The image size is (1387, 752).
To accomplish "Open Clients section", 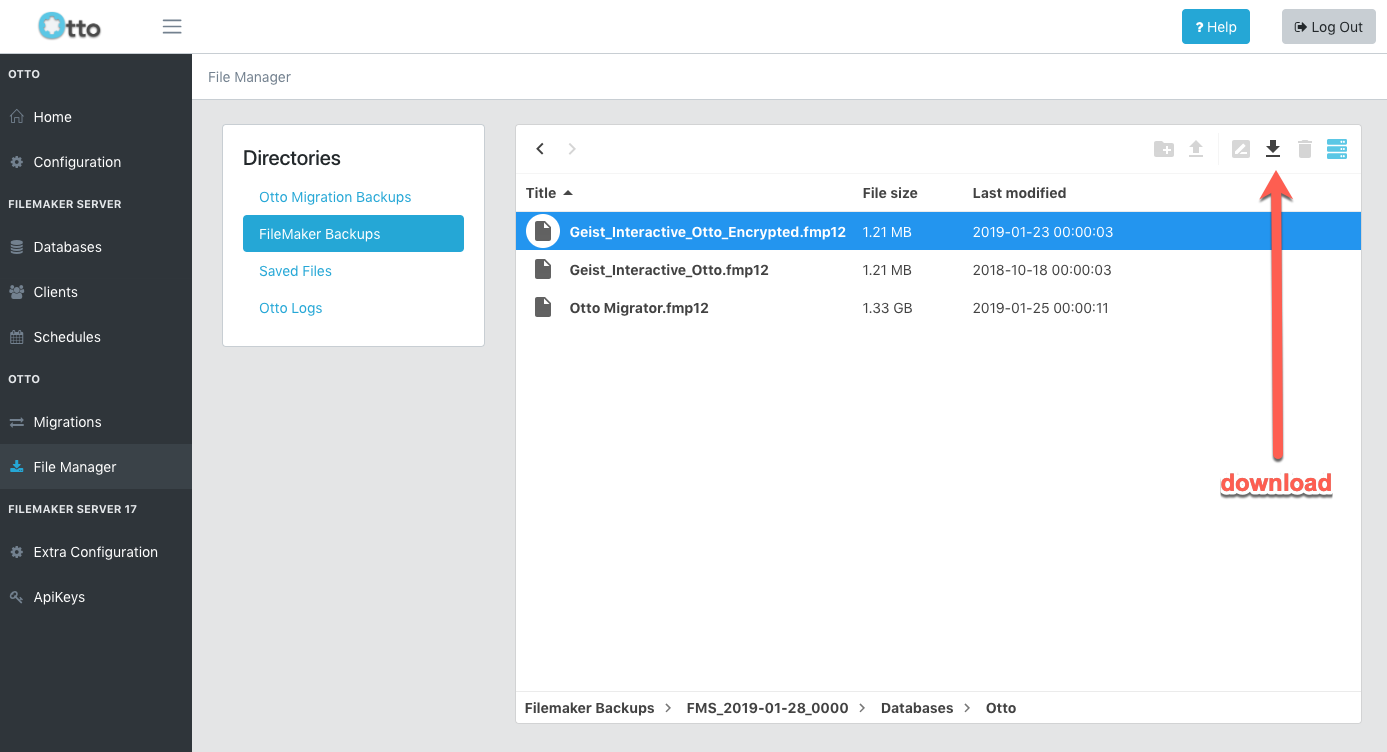I will (96, 292).
